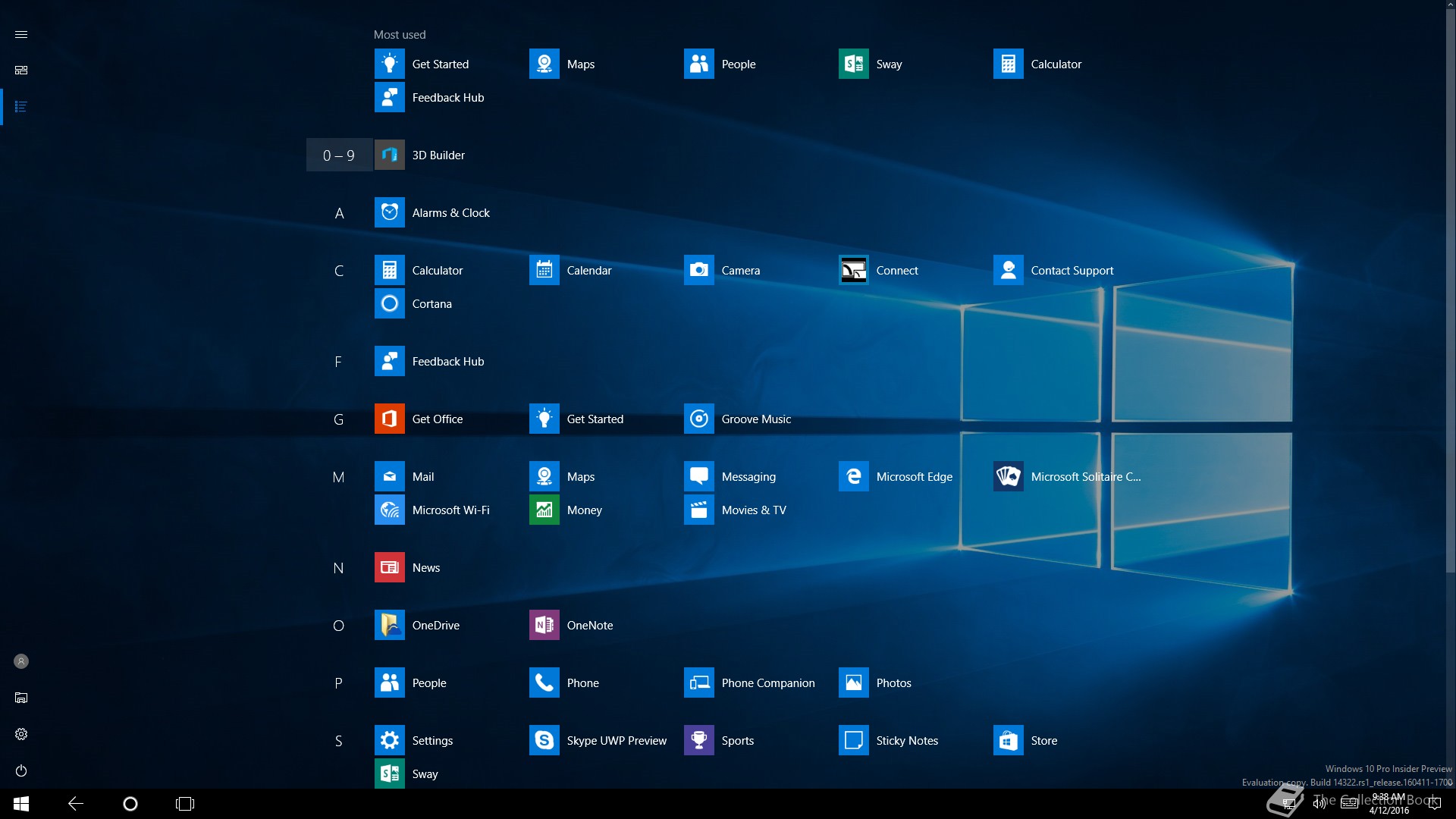Expand the hamburger menu in the sidebar
The image size is (1456, 819).
pos(21,35)
